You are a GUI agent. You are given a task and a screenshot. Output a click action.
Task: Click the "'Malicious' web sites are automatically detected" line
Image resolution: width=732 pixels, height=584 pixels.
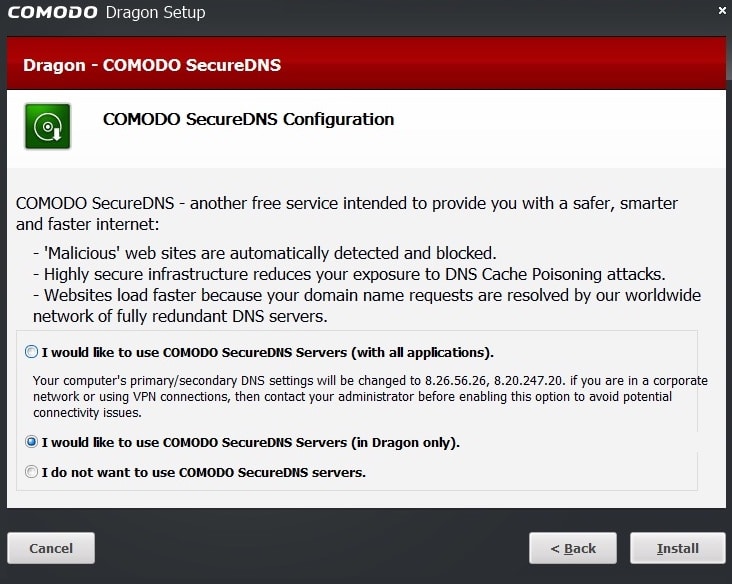point(265,253)
